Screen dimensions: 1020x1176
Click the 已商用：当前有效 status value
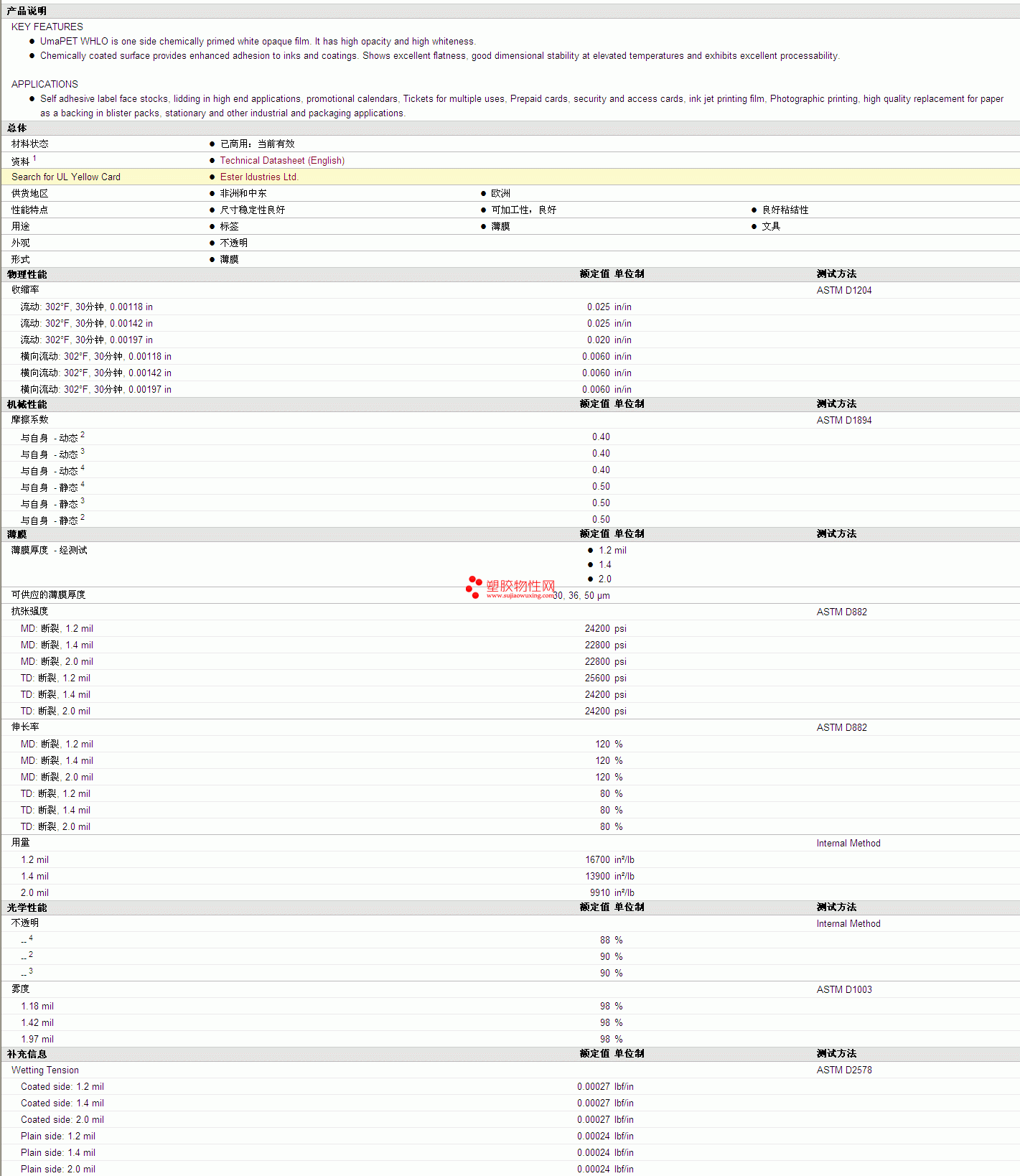click(x=258, y=144)
